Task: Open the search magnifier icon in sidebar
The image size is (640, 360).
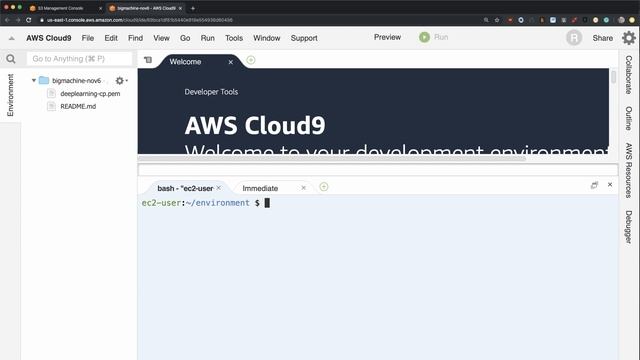Action: pos(11,59)
